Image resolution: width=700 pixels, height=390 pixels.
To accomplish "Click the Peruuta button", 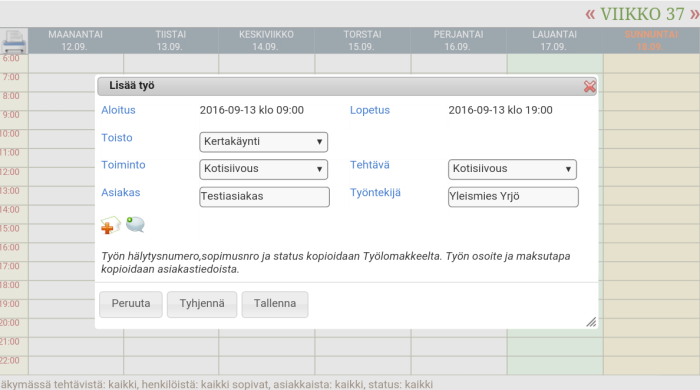I will 131,304.
